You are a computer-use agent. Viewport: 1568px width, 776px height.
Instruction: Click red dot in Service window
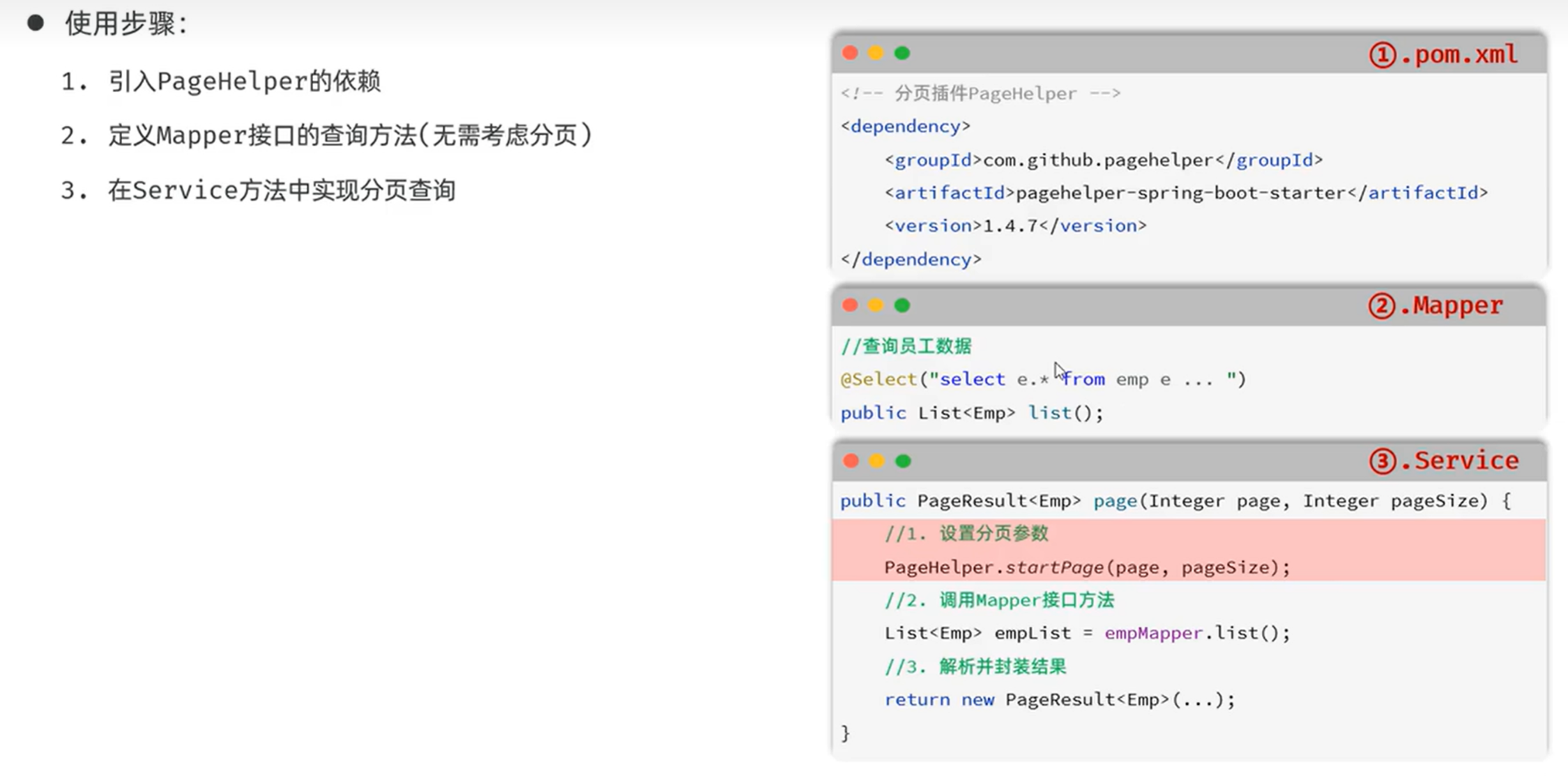851,461
